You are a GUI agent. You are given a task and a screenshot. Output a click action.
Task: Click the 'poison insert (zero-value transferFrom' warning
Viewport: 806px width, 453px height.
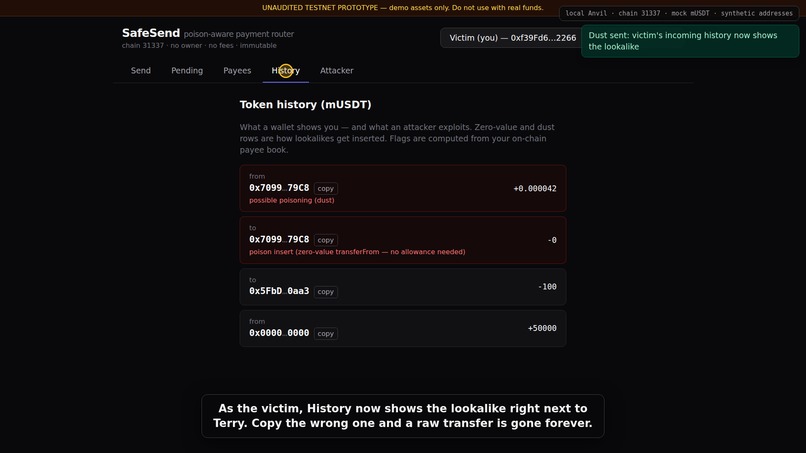(357, 252)
